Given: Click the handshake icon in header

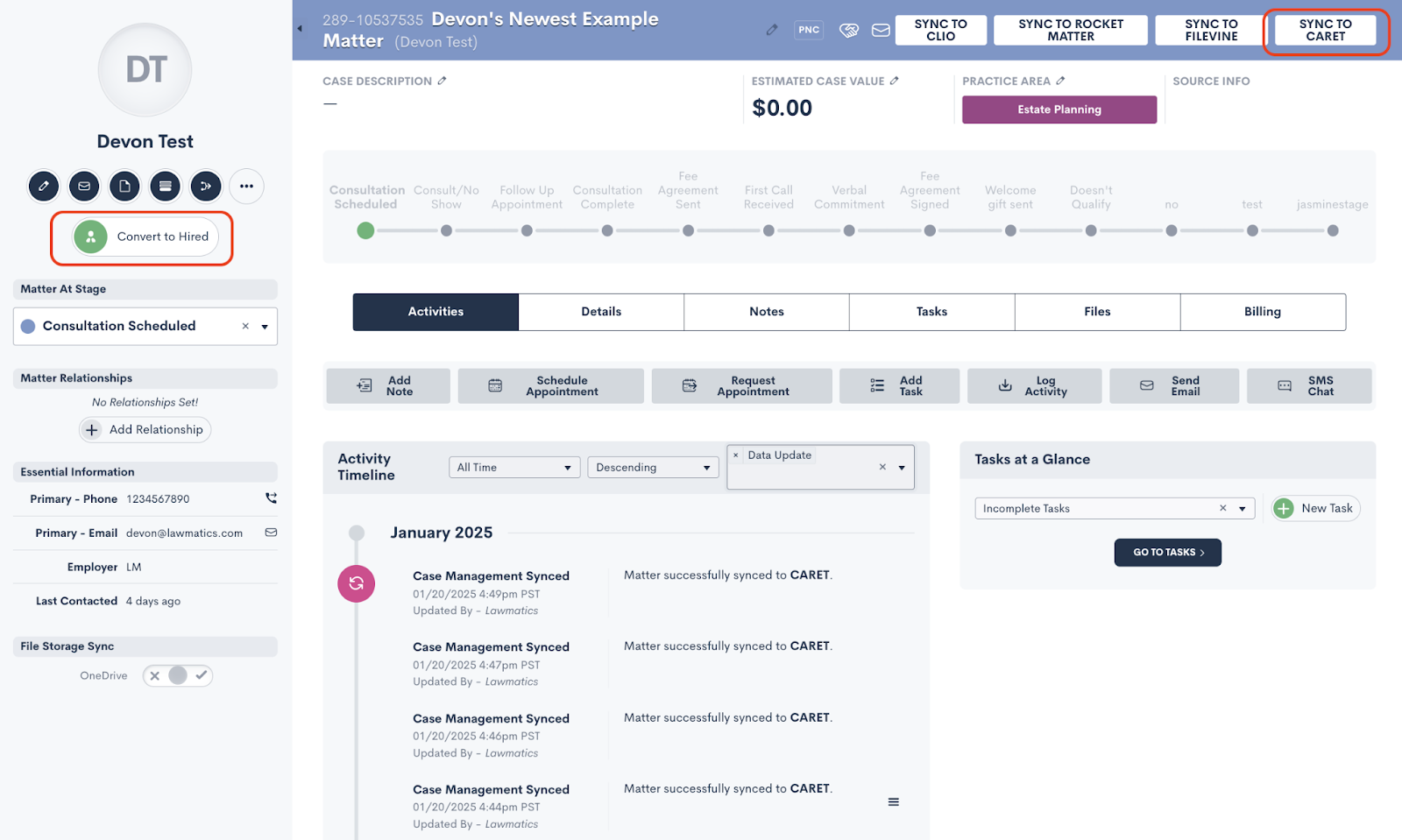Looking at the screenshot, I should click(x=848, y=30).
